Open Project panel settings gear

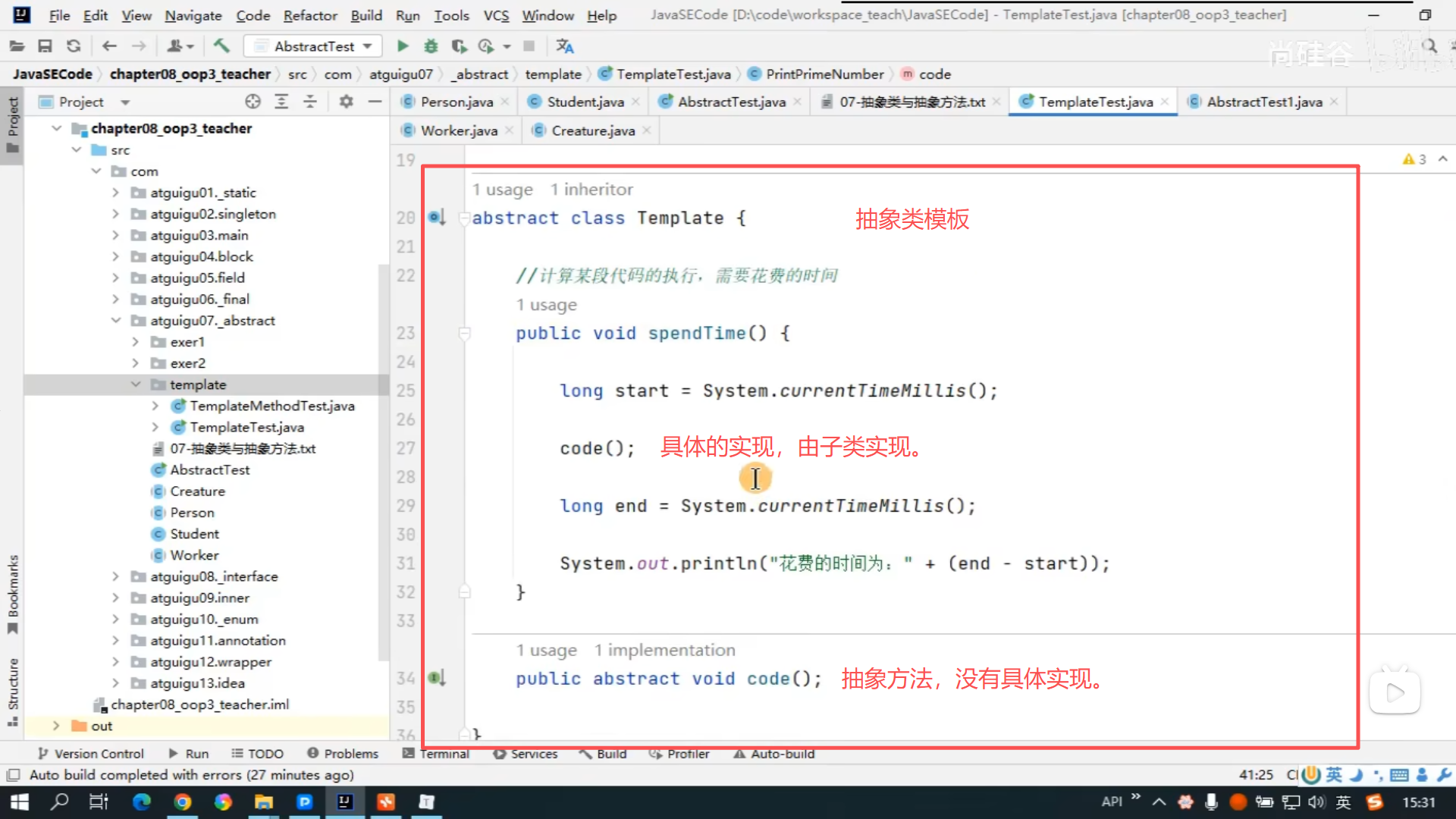click(x=346, y=102)
